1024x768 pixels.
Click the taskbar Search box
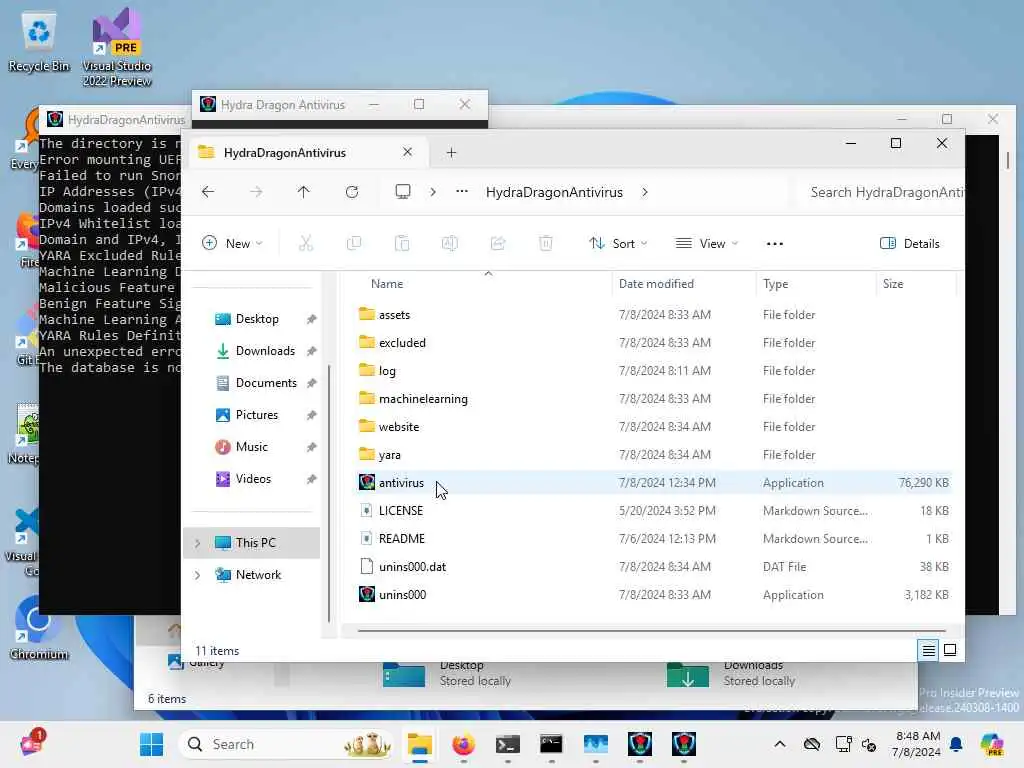(x=287, y=744)
